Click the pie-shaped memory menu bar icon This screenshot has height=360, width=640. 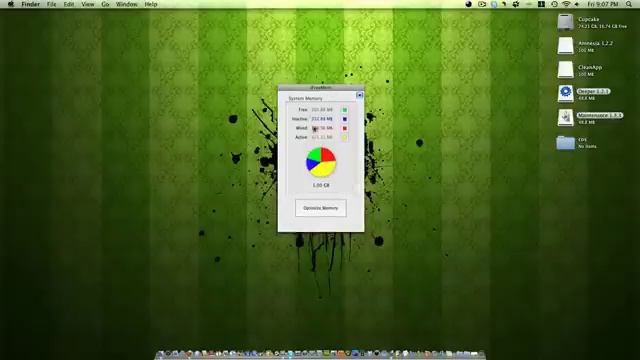(469, 4)
